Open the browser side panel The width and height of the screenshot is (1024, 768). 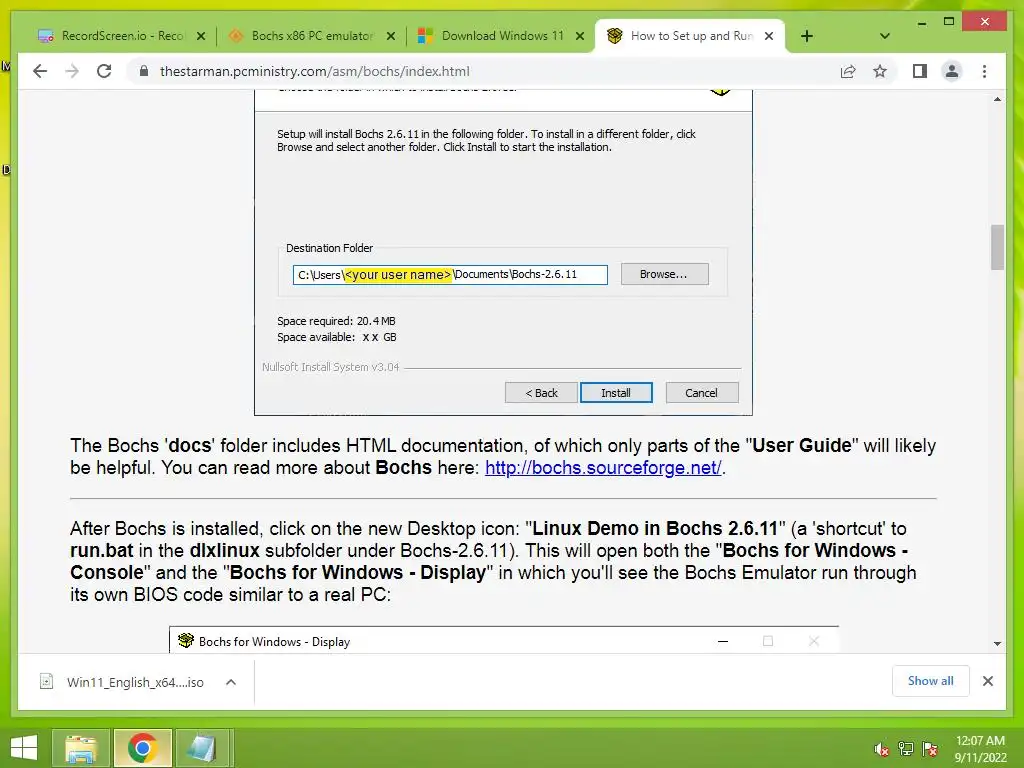(920, 71)
